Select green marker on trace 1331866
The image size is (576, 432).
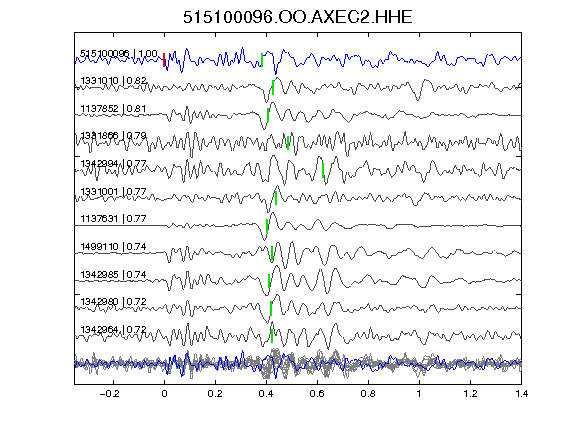tap(288, 143)
